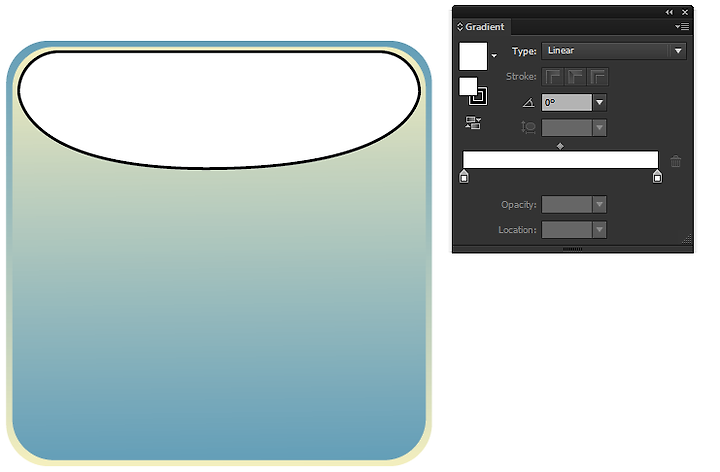Image resolution: width=720 pixels, height=472 pixels.
Task: Click the angle icon beside angle field
Action: (529, 102)
